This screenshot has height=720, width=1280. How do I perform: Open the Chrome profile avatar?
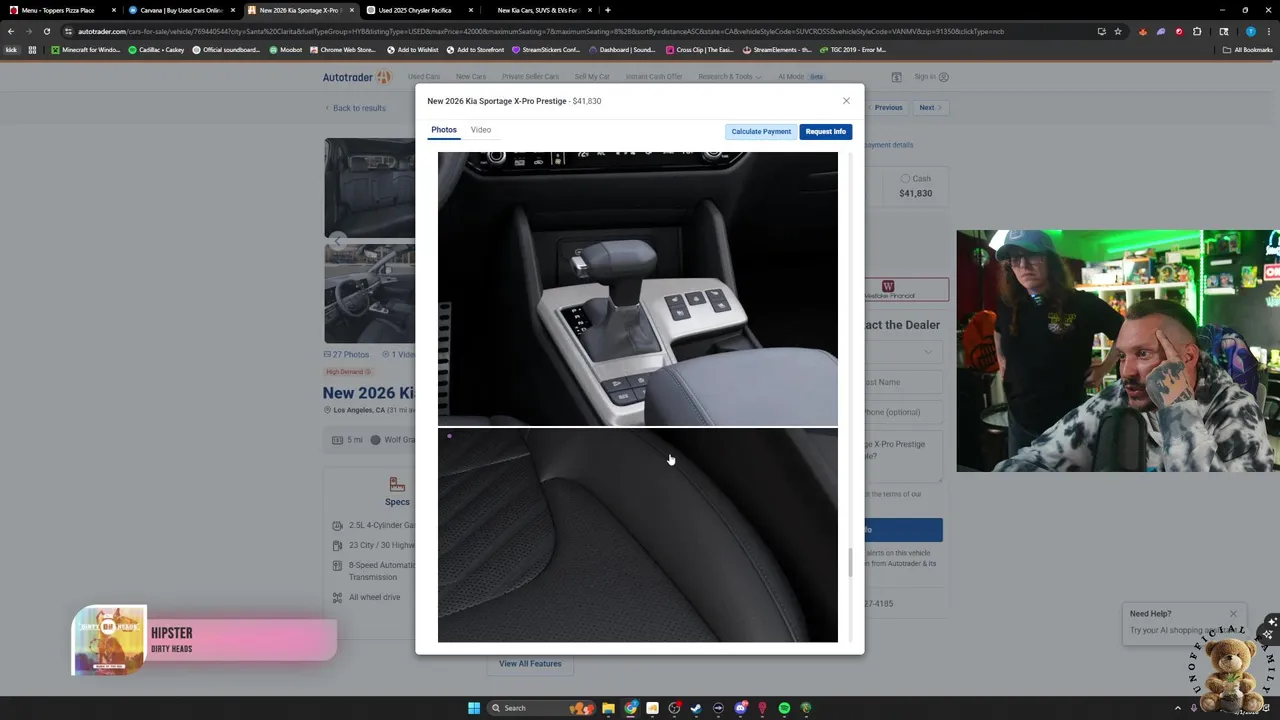pos(1250,31)
